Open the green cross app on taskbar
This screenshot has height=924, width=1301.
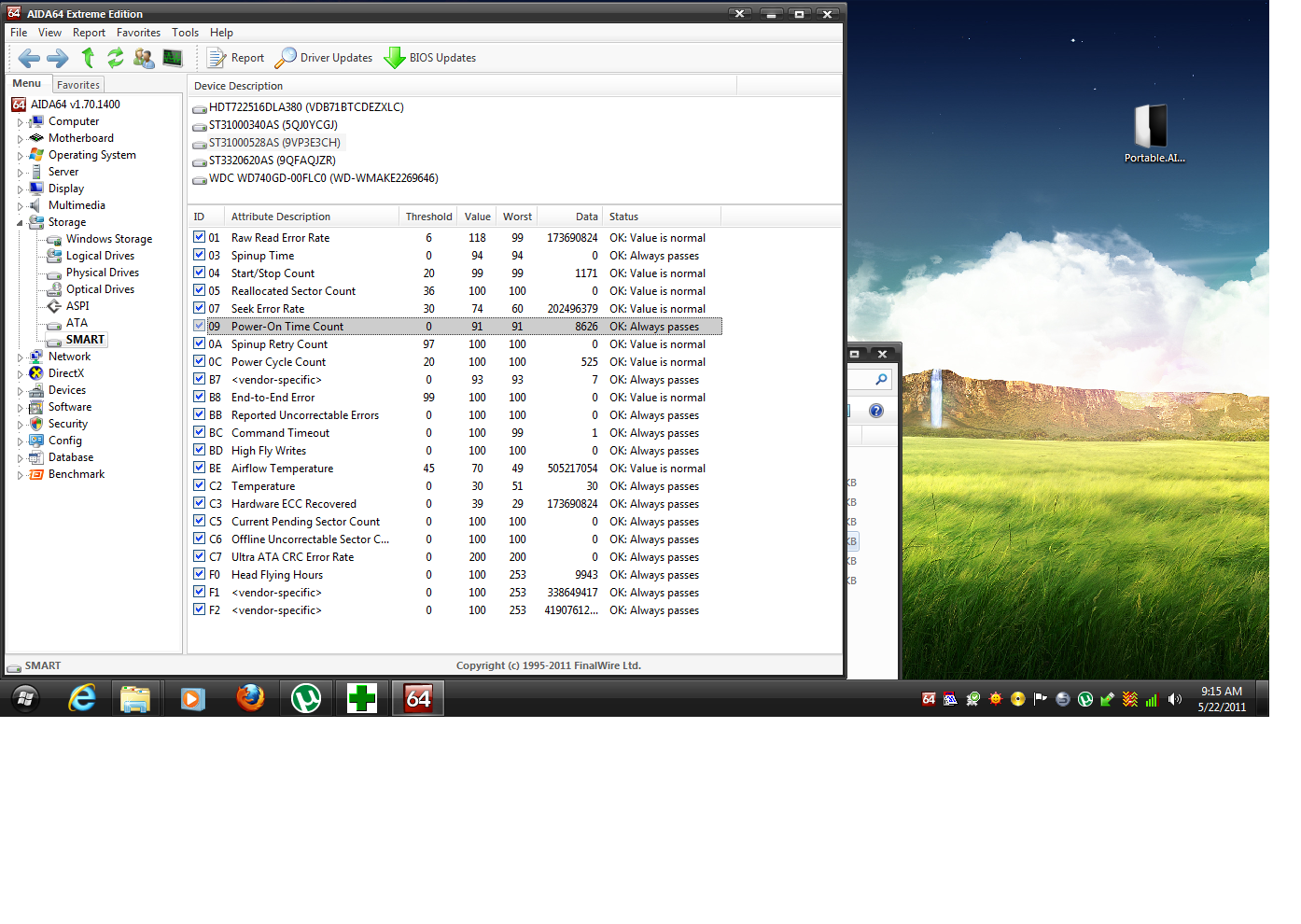362,698
